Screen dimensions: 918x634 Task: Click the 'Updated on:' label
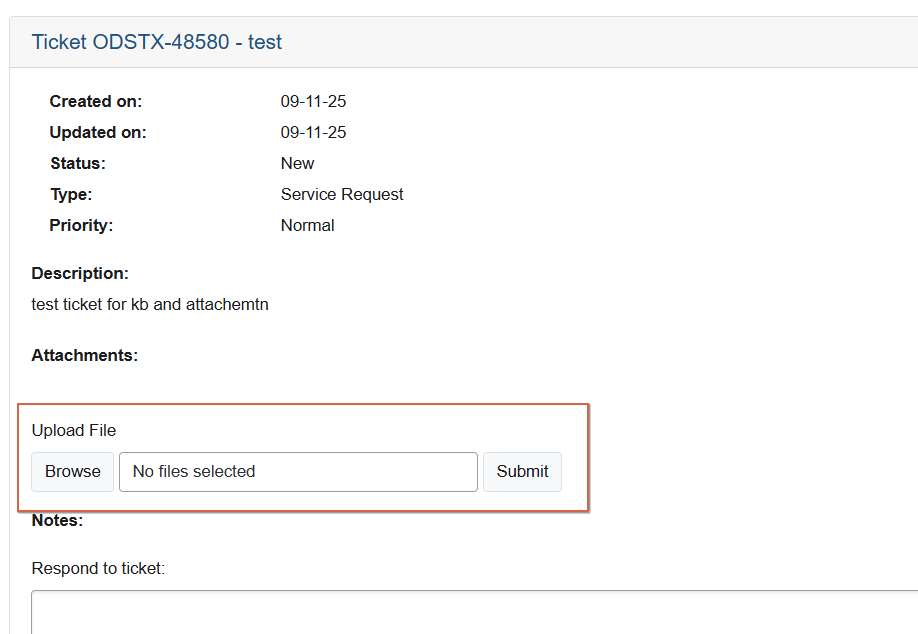[x=98, y=132]
